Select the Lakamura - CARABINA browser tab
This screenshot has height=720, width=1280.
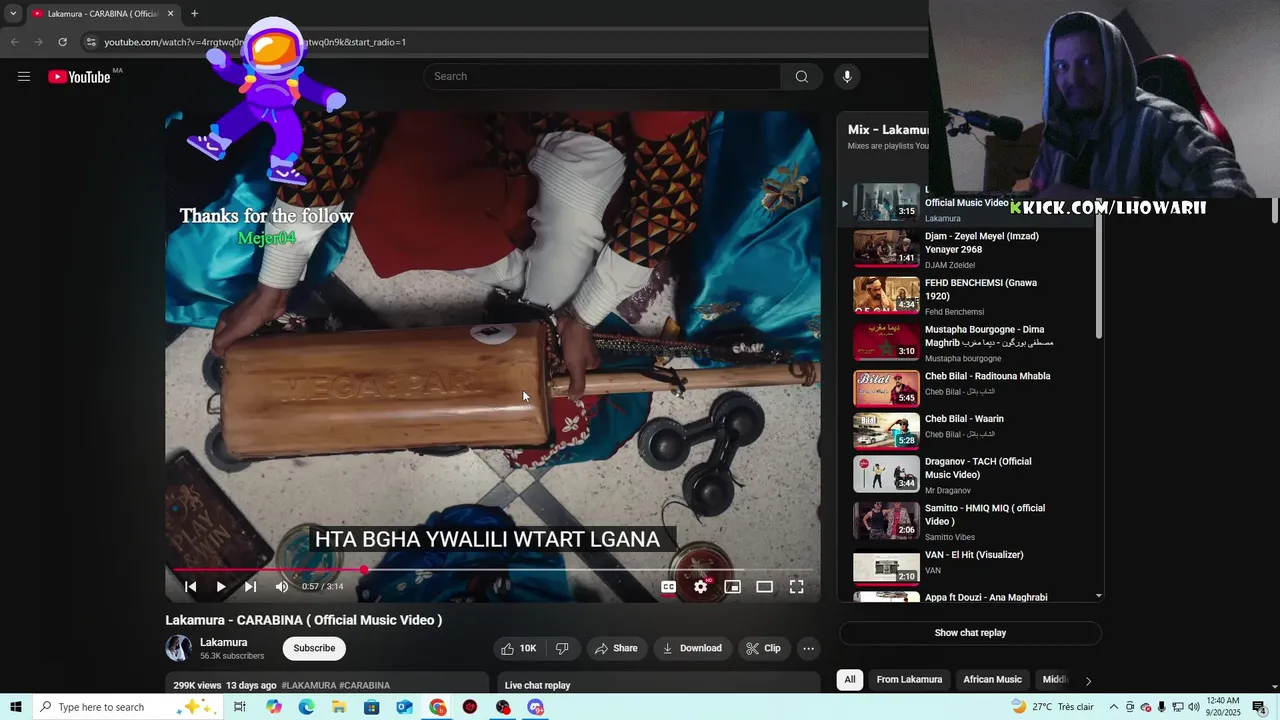[101, 13]
